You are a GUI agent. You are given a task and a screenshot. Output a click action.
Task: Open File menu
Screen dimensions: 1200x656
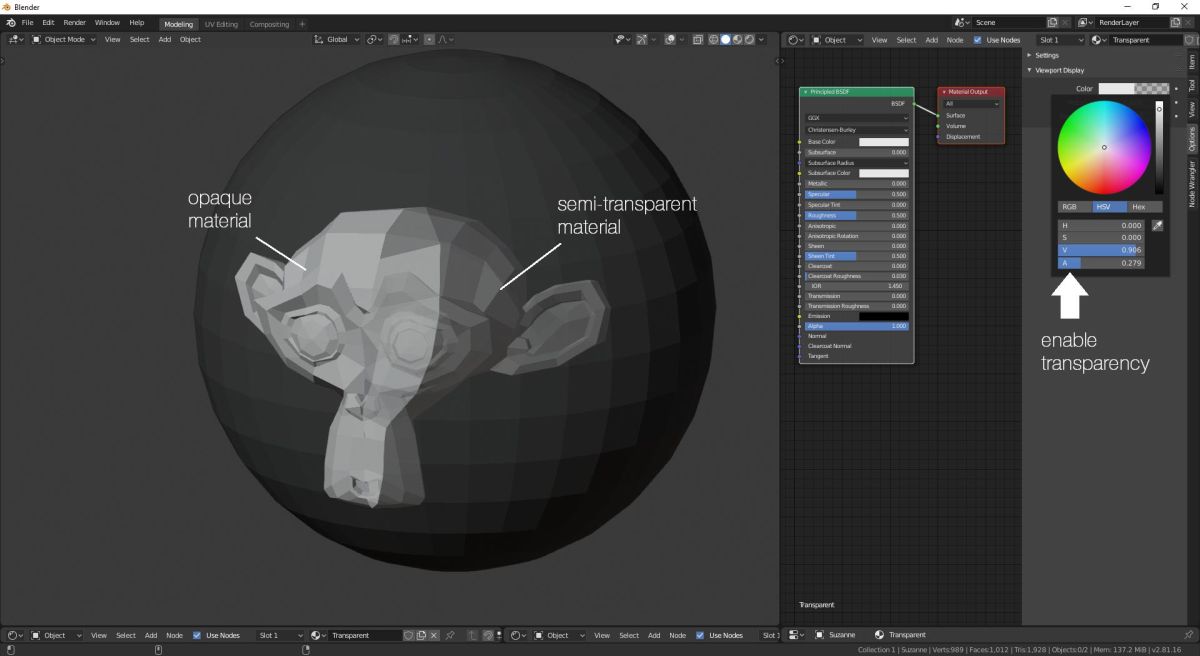27,22
